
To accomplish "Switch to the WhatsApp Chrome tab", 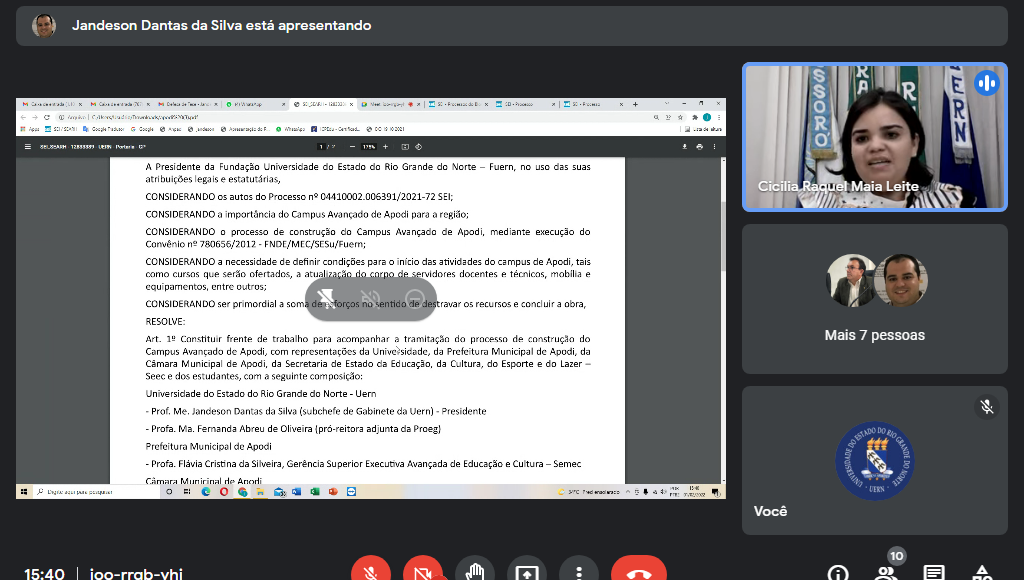I will pos(255,104).
